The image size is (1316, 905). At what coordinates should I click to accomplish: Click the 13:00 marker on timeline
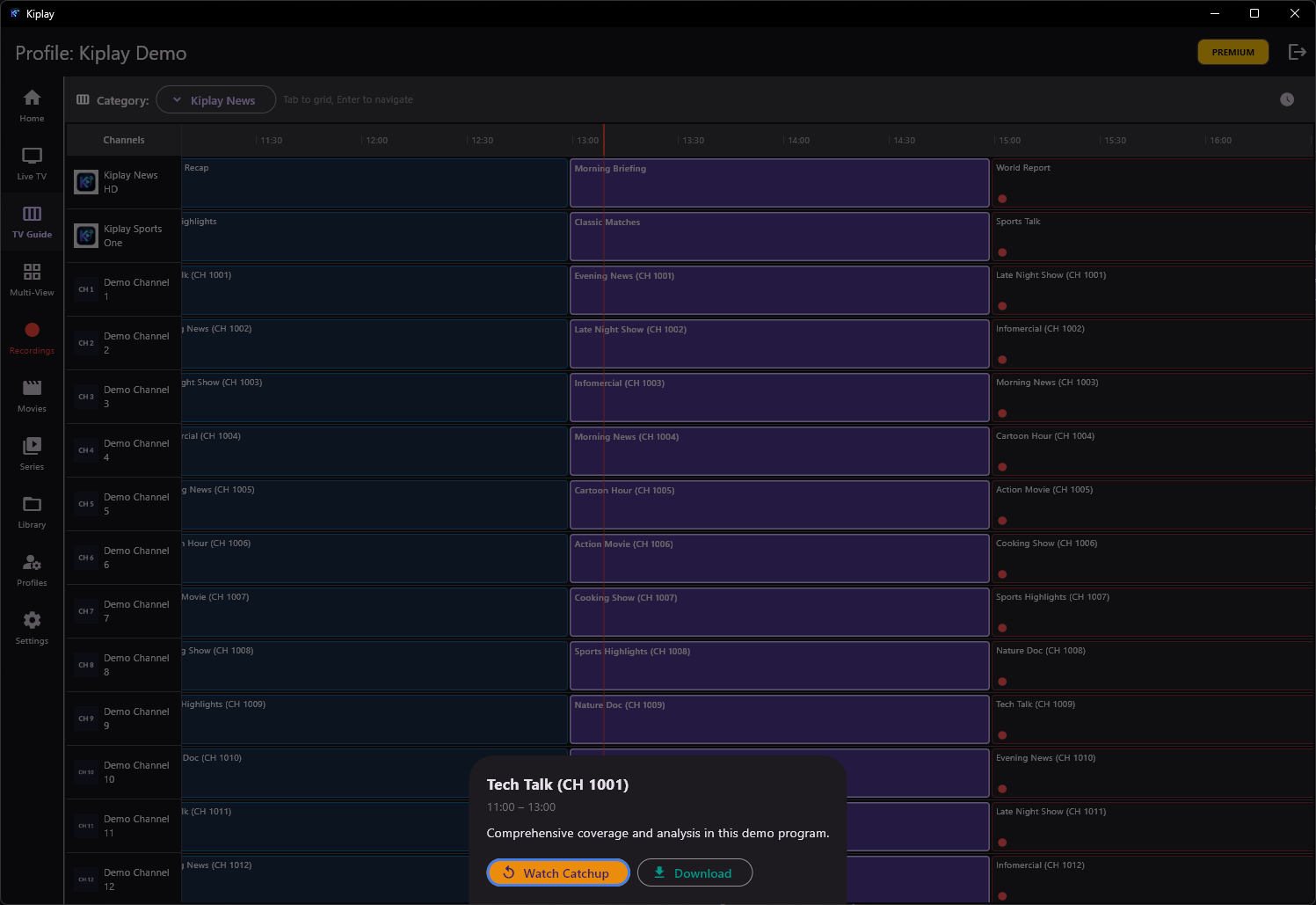pyautogui.click(x=587, y=141)
